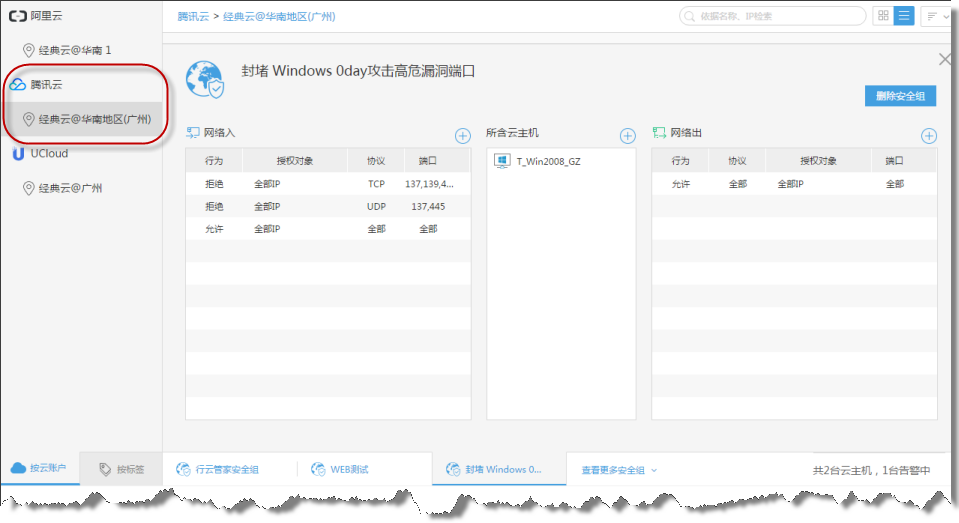Click the T_Win2008_GZ host monitor icon
Viewport: 959px width, 523px height.
502,161
